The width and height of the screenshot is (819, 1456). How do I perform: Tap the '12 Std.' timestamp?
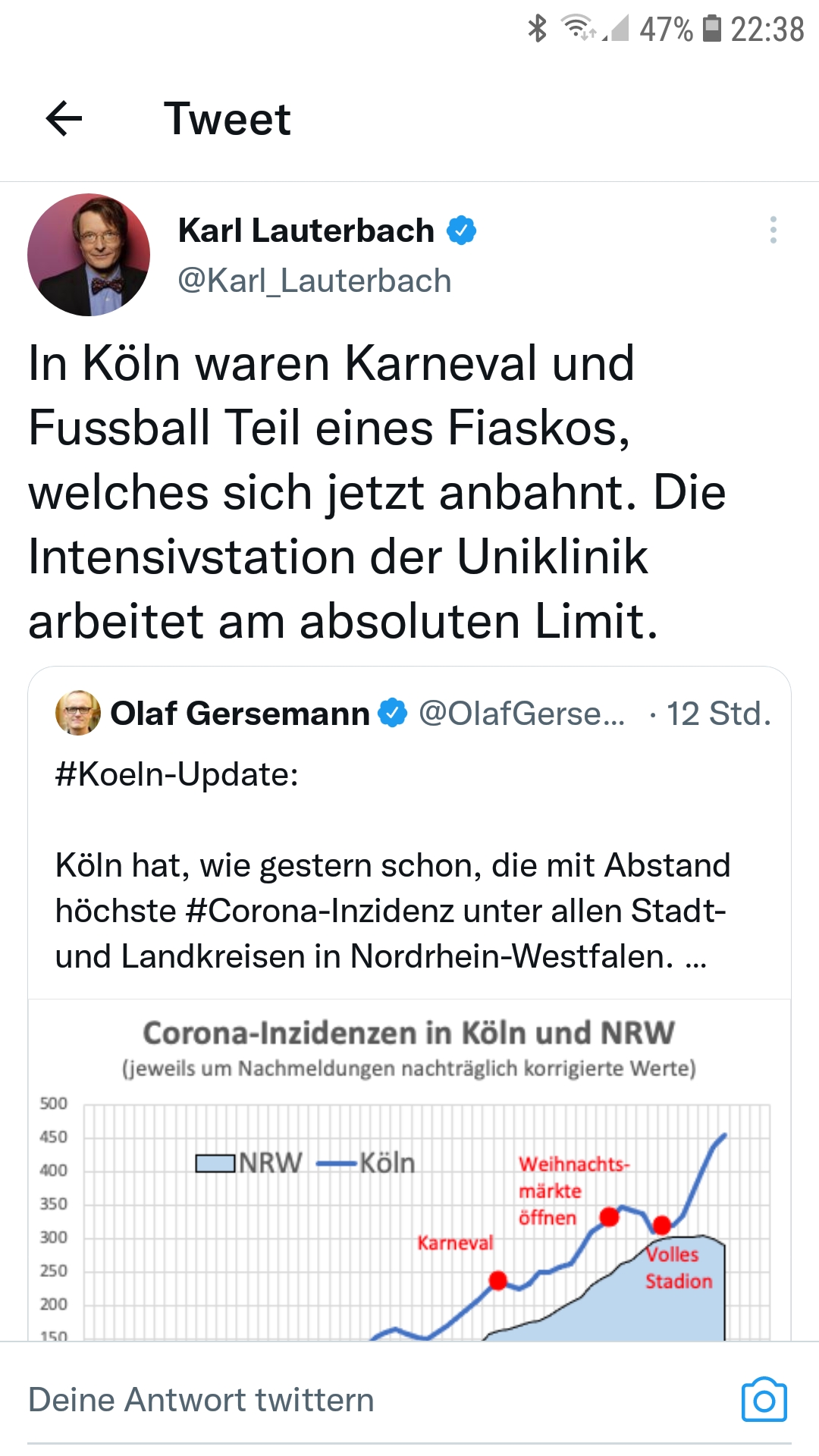718,714
